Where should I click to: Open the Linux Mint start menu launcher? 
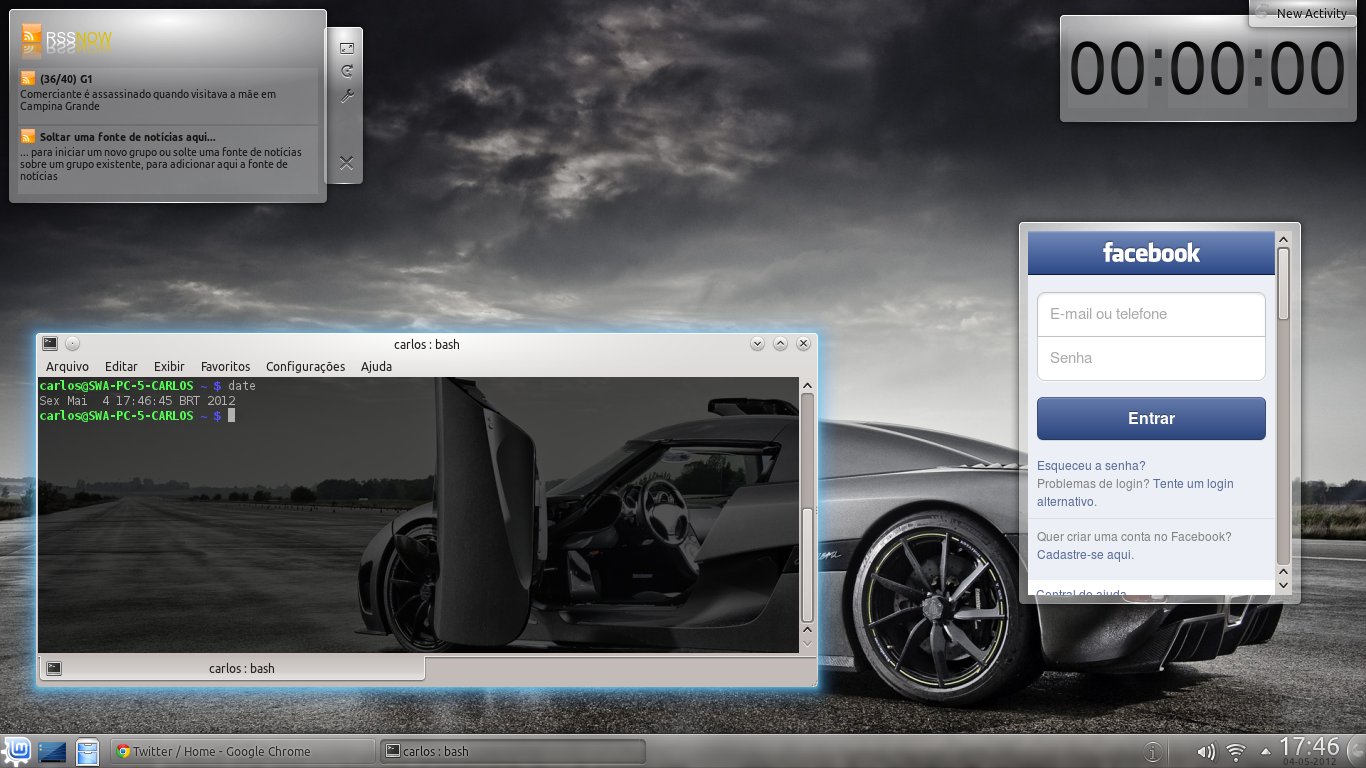[x=17, y=751]
